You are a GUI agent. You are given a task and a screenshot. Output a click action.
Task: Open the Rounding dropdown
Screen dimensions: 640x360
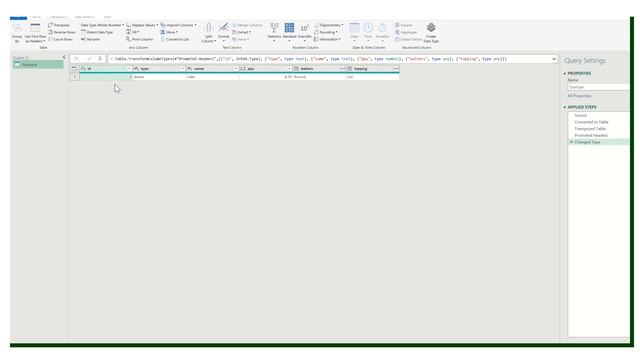coord(326,32)
